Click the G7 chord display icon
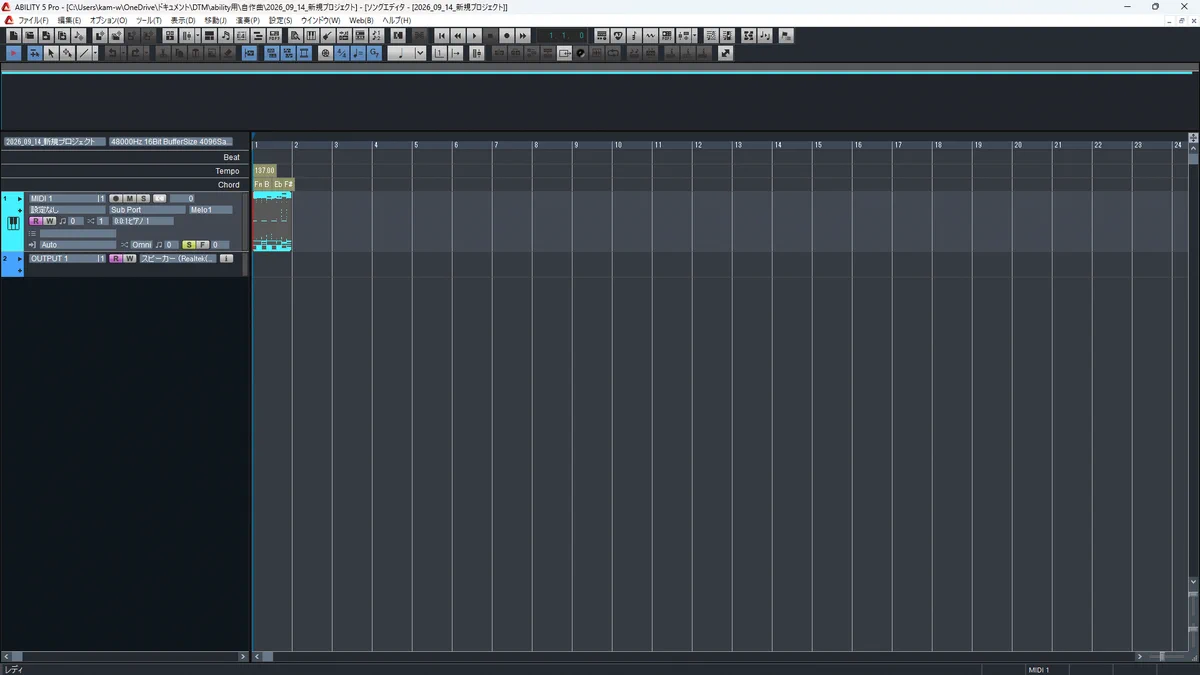 coord(374,53)
